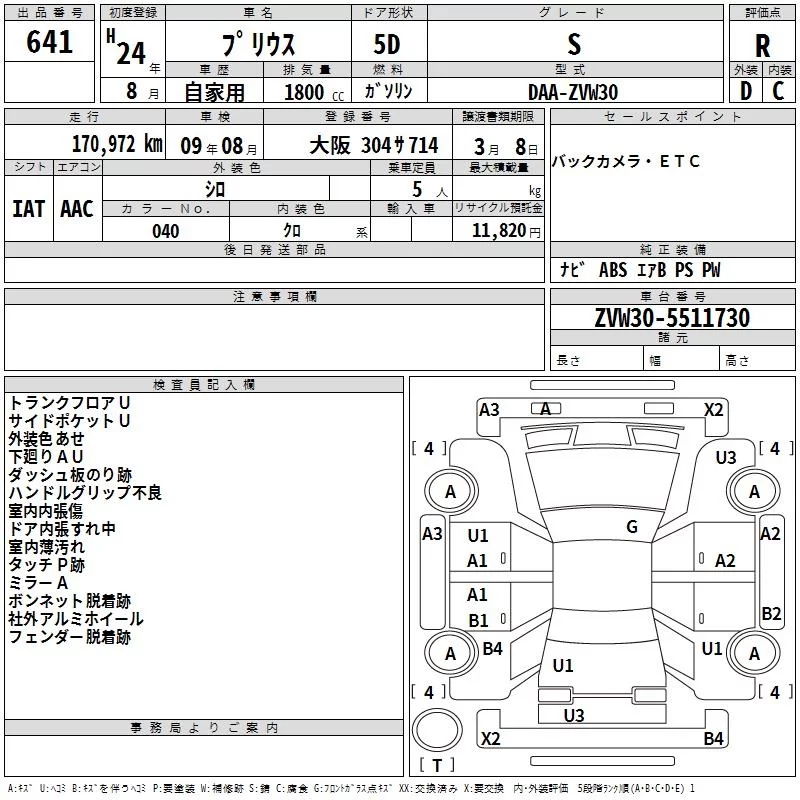800x800 pixels.
Task: Click the 事務局よりご案内 section header
Action: click(x=204, y=728)
